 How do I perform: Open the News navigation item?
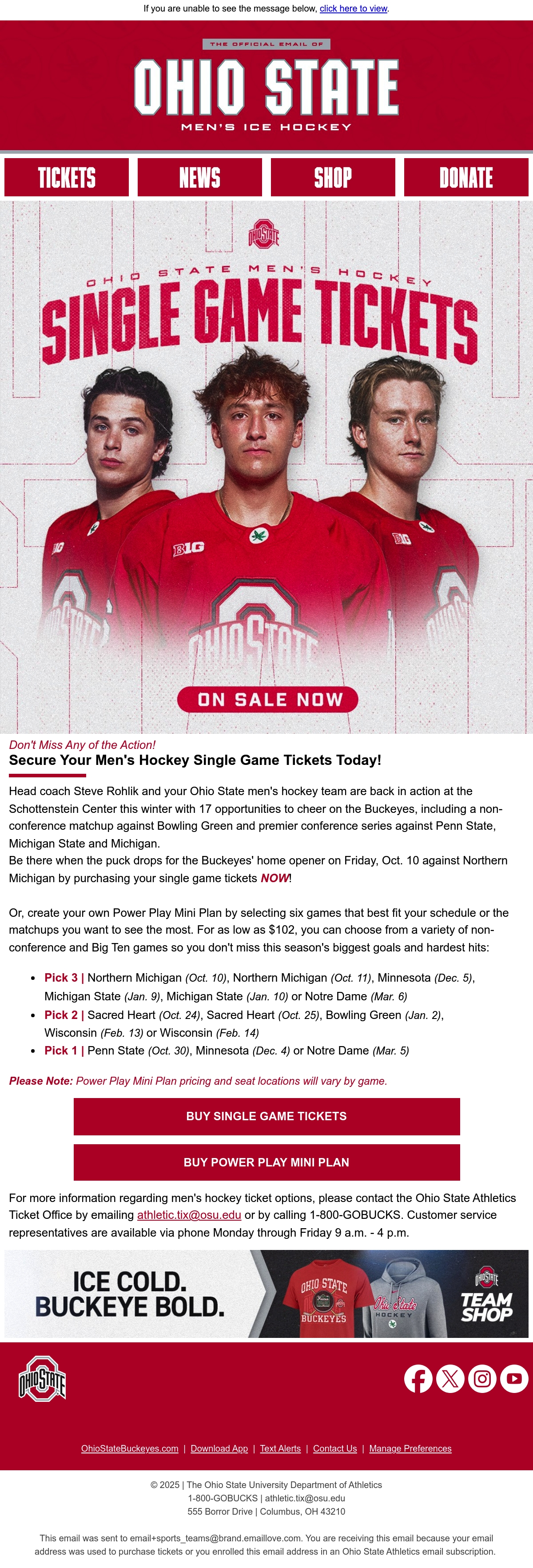199,178
